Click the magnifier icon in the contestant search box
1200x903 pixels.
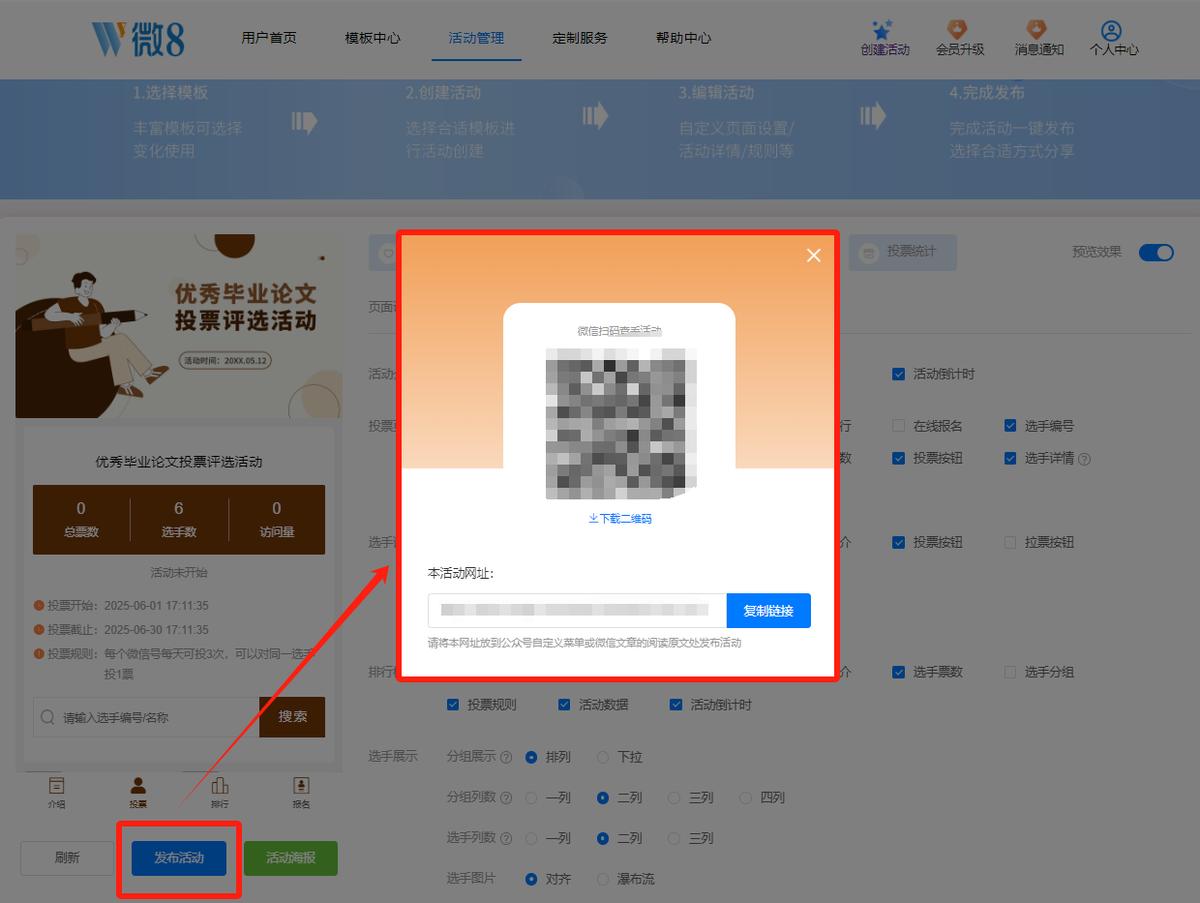[48, 717]
